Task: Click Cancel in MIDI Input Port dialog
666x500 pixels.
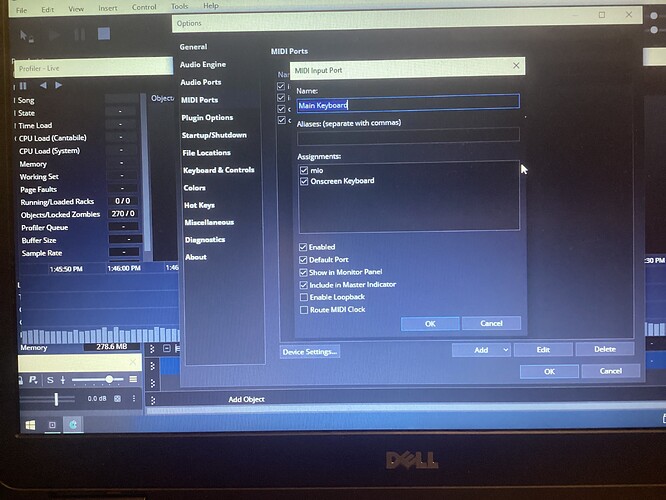Action: [x=491, y=323]
